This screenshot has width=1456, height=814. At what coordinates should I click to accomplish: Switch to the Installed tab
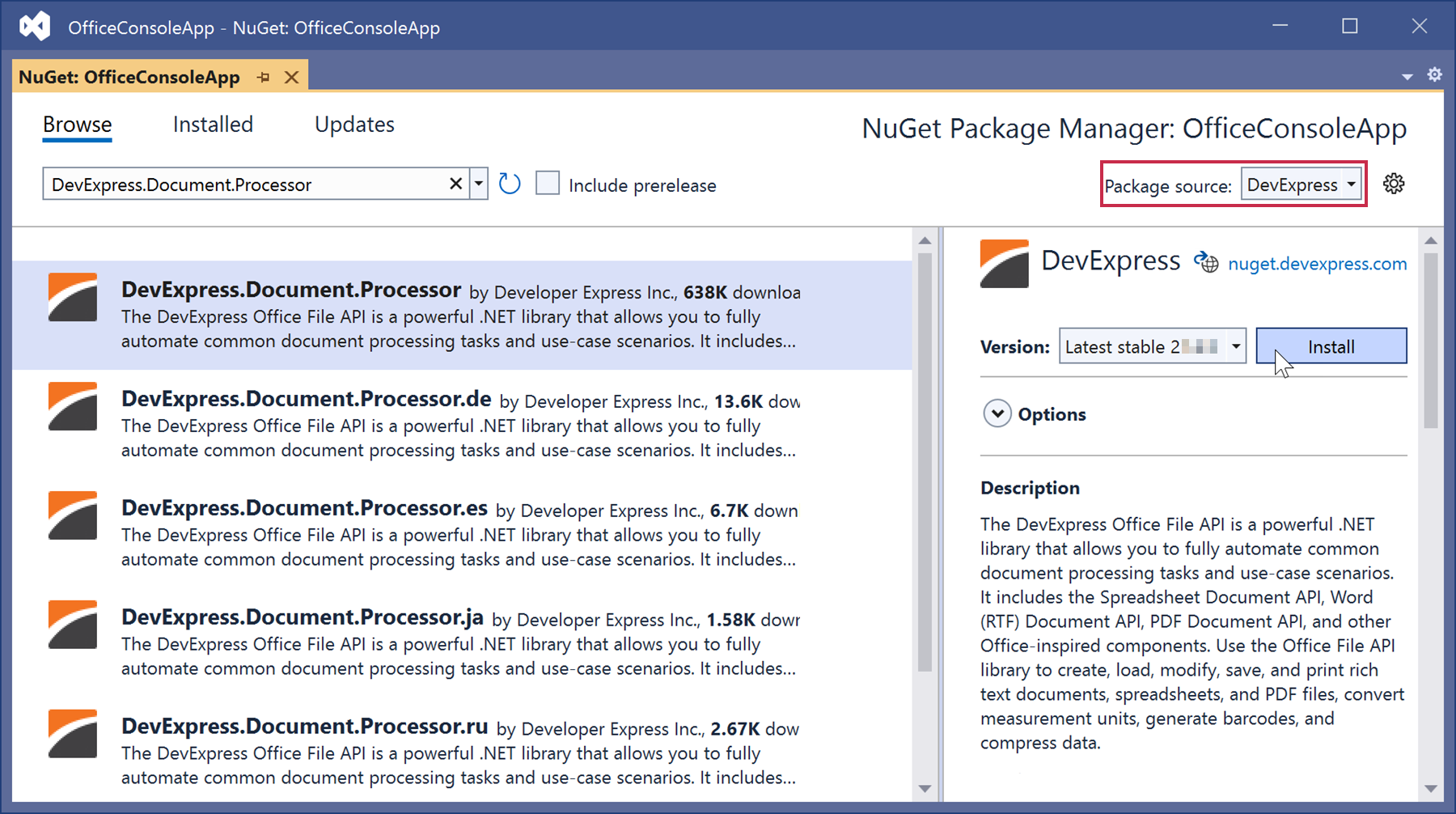[213, 125]
